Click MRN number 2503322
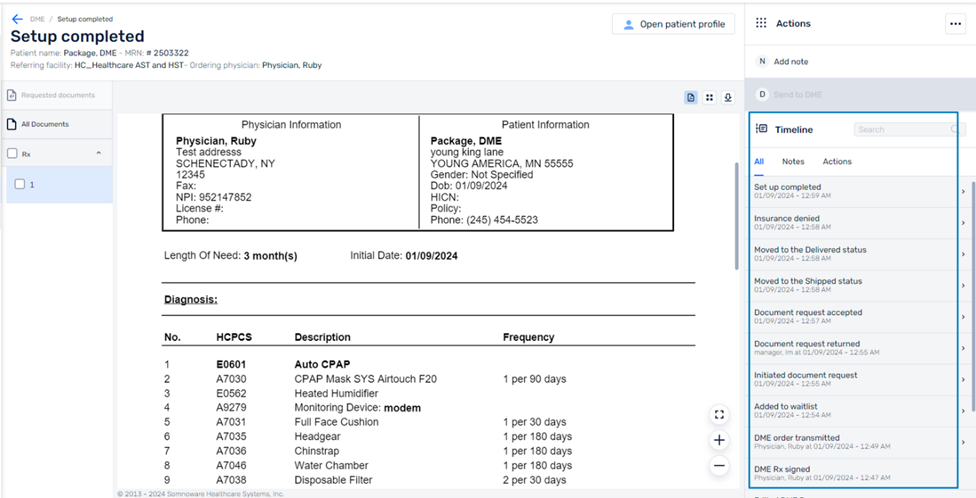 (x=167, y=53)
